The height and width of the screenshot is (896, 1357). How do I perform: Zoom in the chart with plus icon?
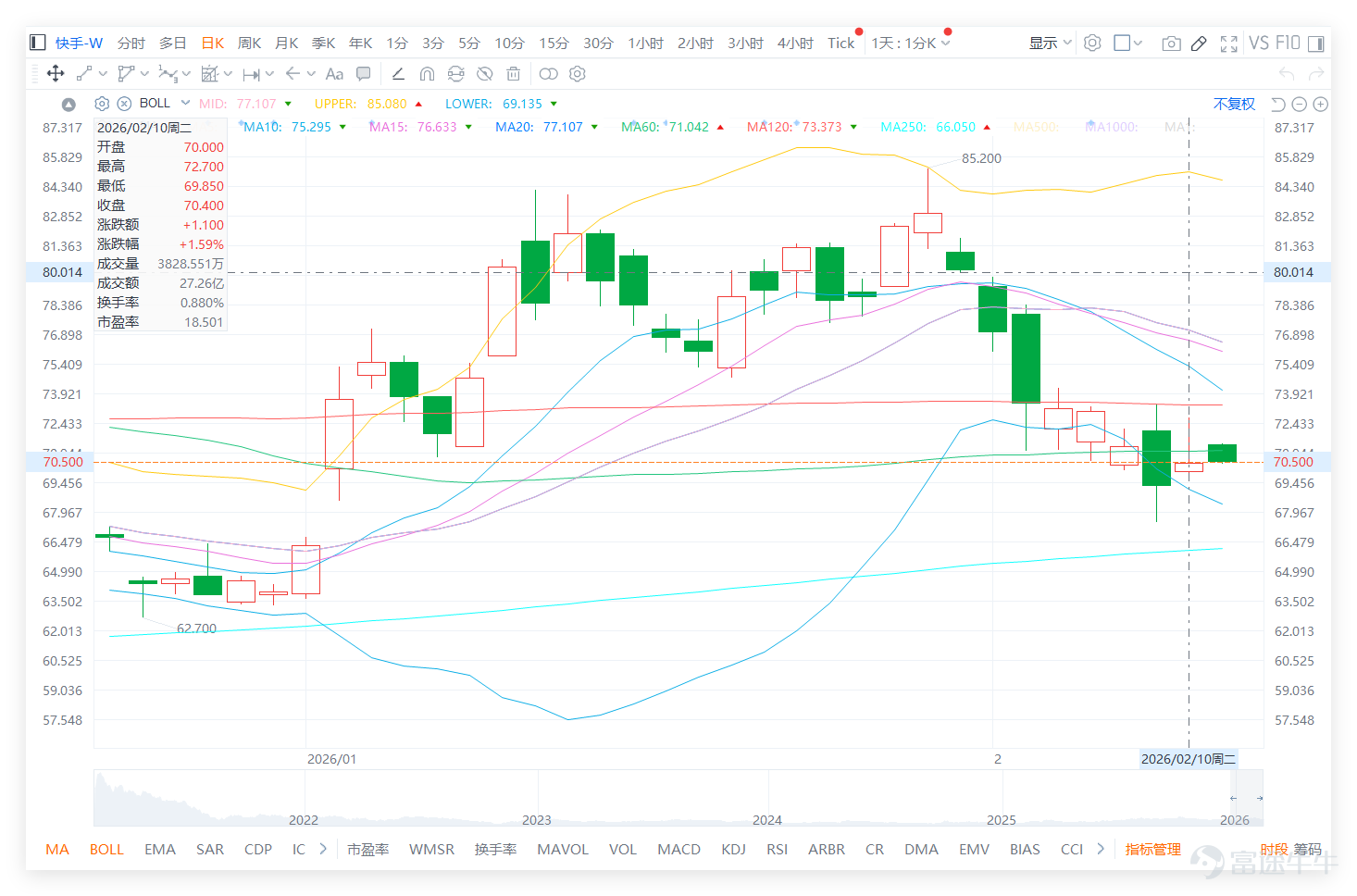point(1321,105)
